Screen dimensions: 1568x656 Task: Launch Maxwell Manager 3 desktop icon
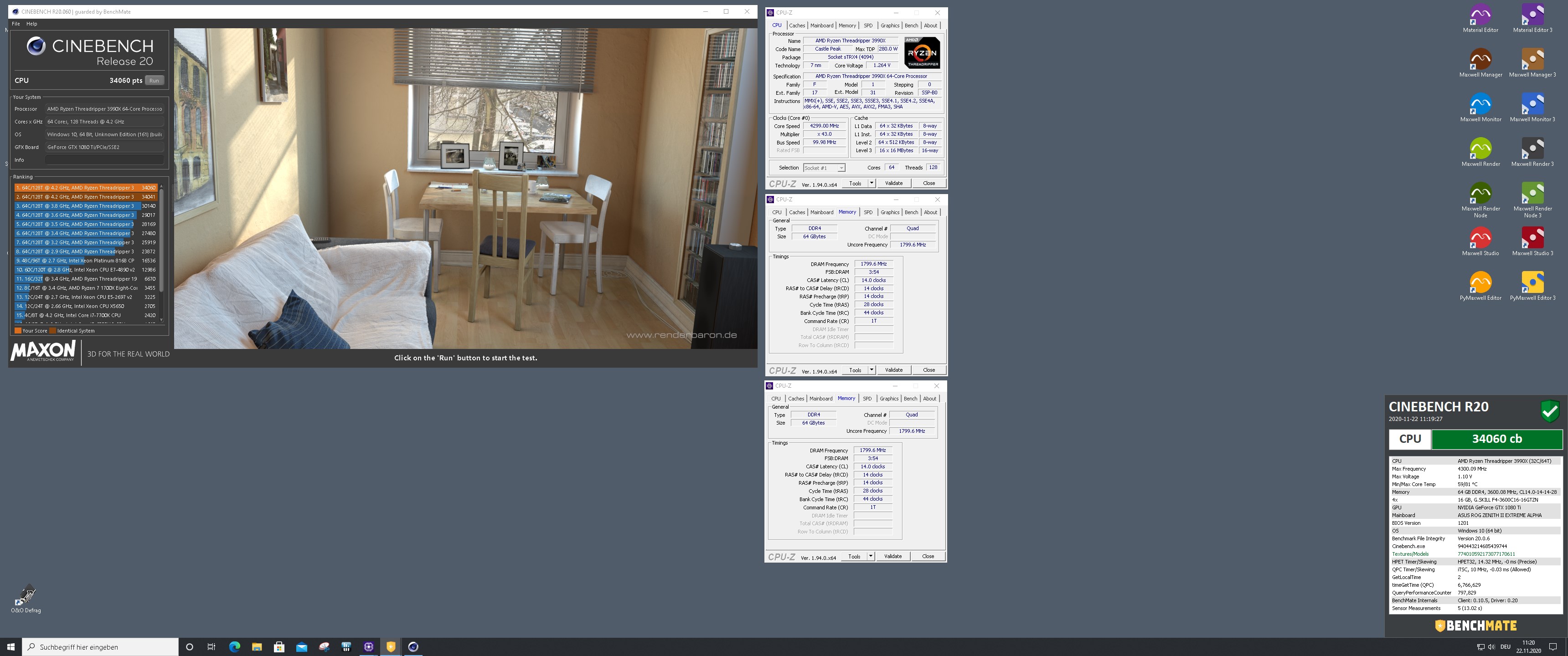point(1532,63)
